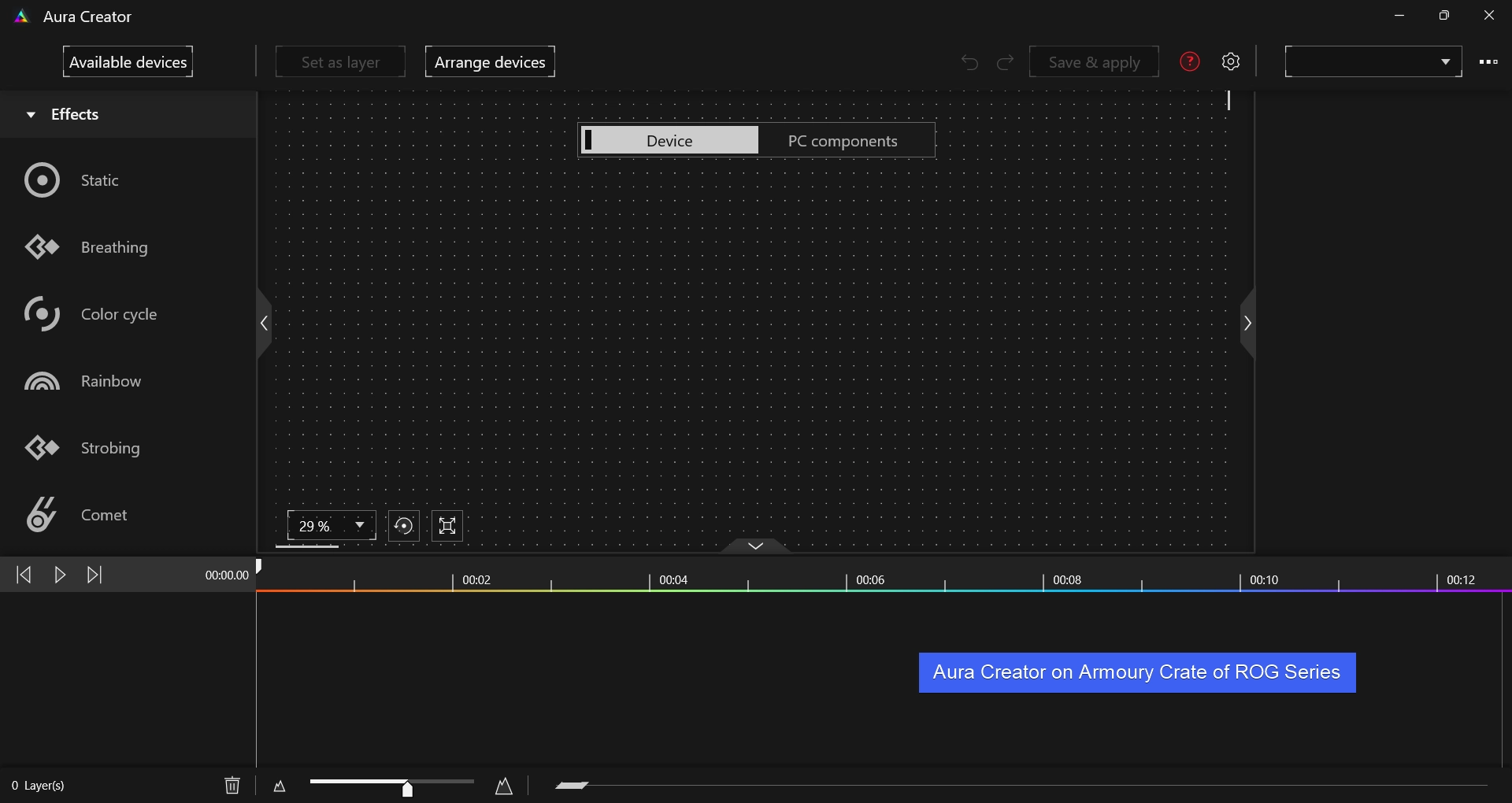Switch to the Device tab

click(x=669, y=140)
